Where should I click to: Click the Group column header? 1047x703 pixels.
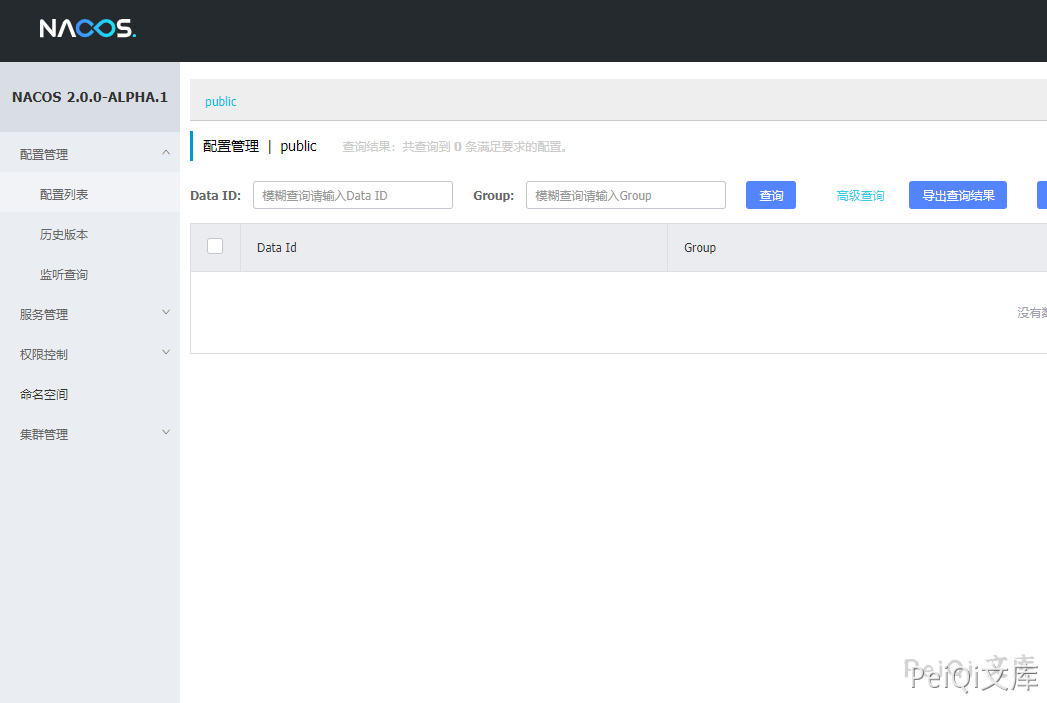(x=700, y=247)
